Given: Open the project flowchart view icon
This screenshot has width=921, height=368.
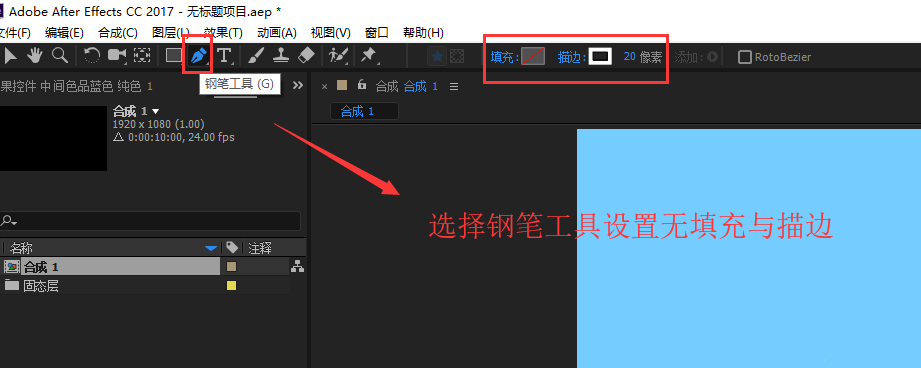Looking at the screenshot, I should pyautogui.click(x=298, y=267).
